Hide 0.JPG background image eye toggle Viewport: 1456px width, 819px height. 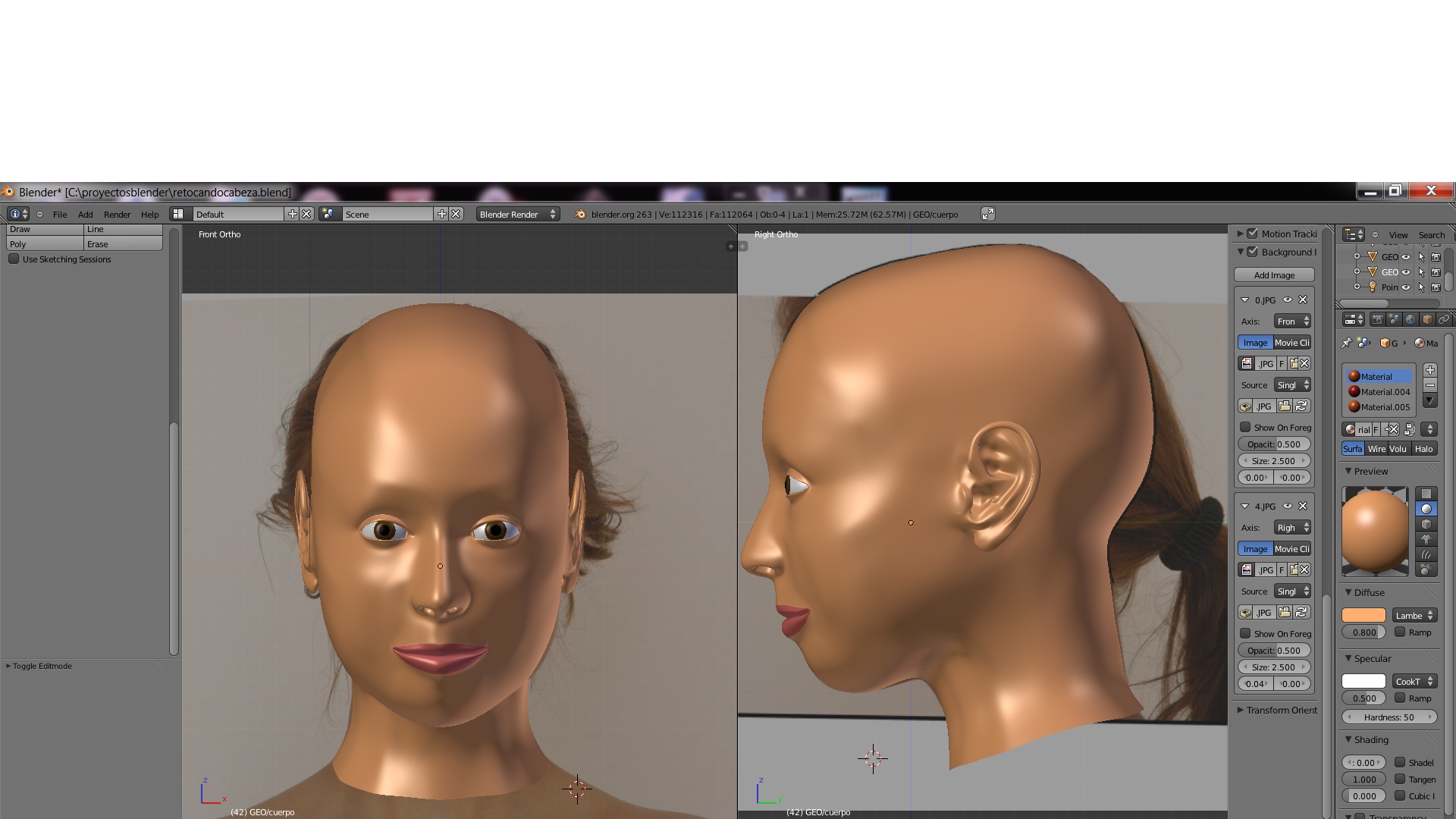(1288, 300)
